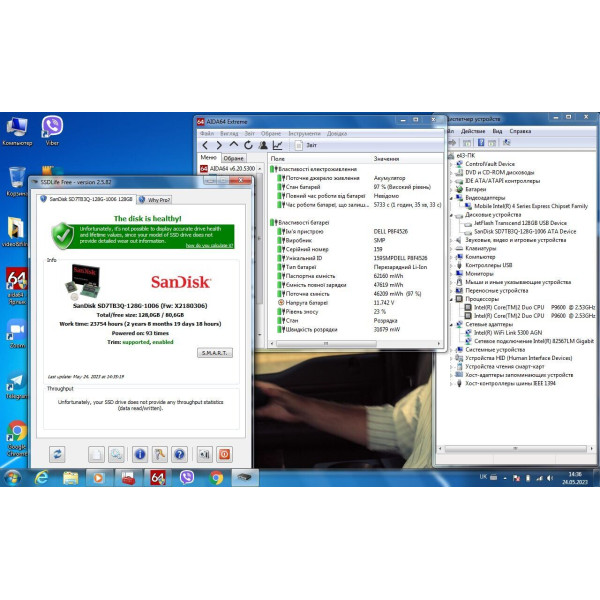This screenshot has width=600, height=600.
Task: Click UK language indicator in system tray
Action: point(483,476)
